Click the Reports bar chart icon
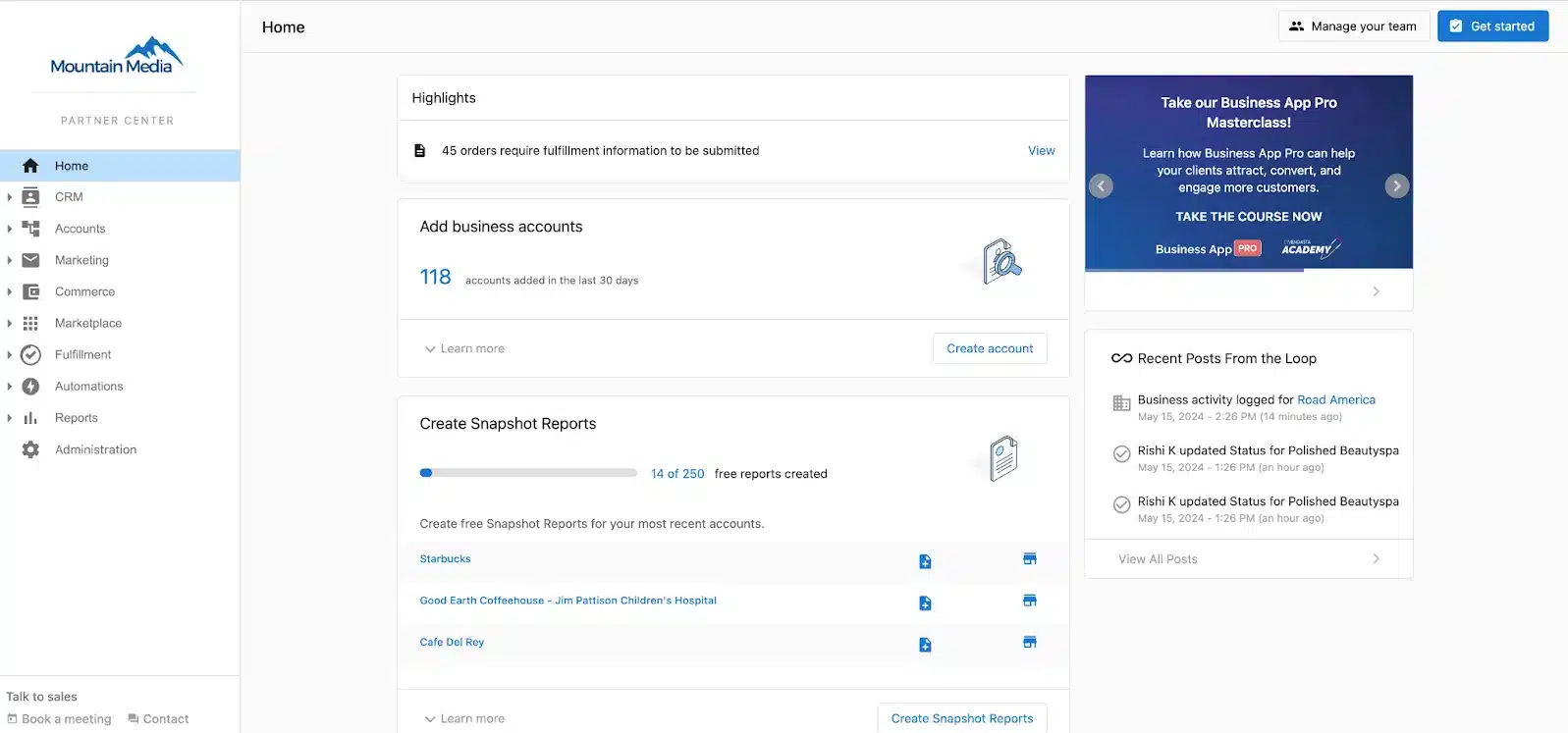The height and width of the screenshot is (733, 1568). [x=30, y=418]
